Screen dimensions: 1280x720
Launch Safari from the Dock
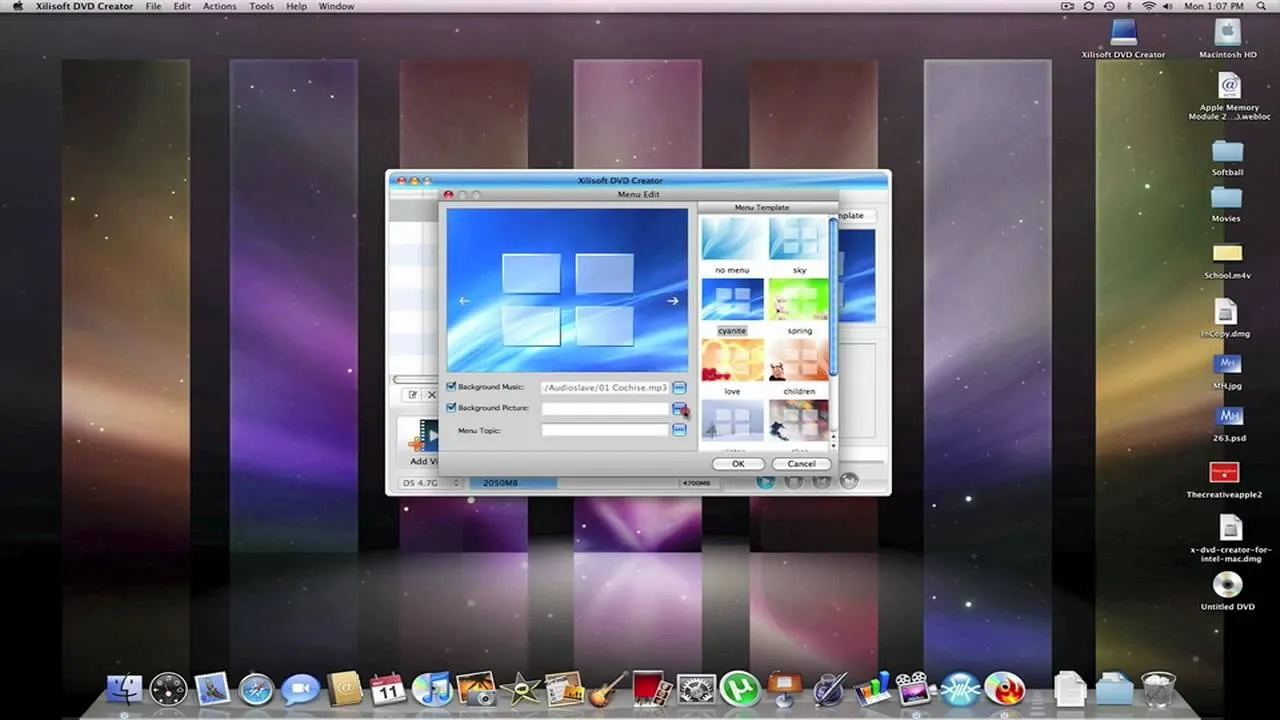(256, 688)
